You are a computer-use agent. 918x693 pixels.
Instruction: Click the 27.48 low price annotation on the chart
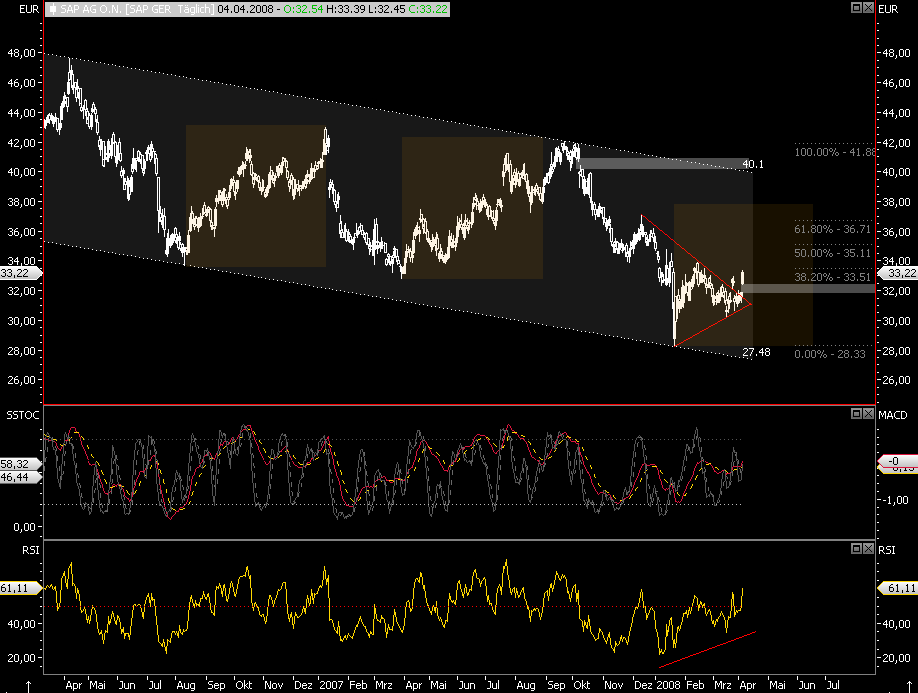pyautogui.click(x=757, y=351)
